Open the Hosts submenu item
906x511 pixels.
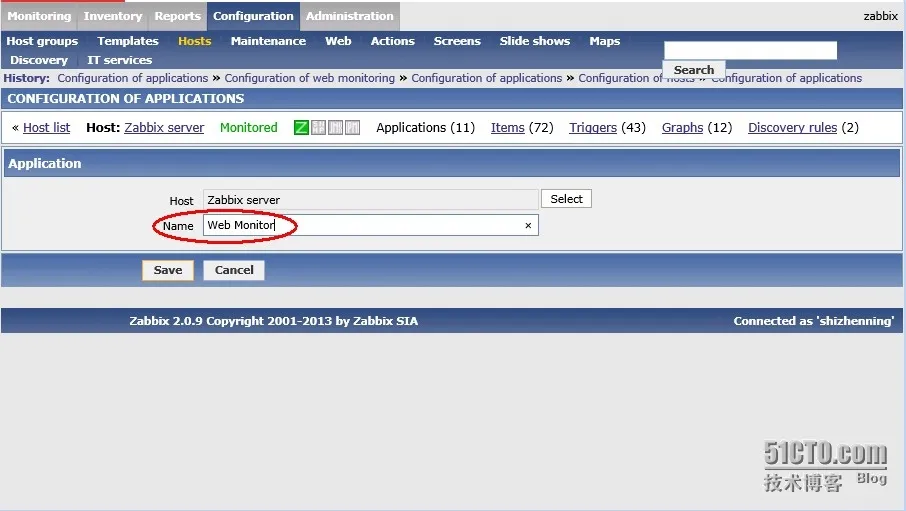click(x=195, y=41)
